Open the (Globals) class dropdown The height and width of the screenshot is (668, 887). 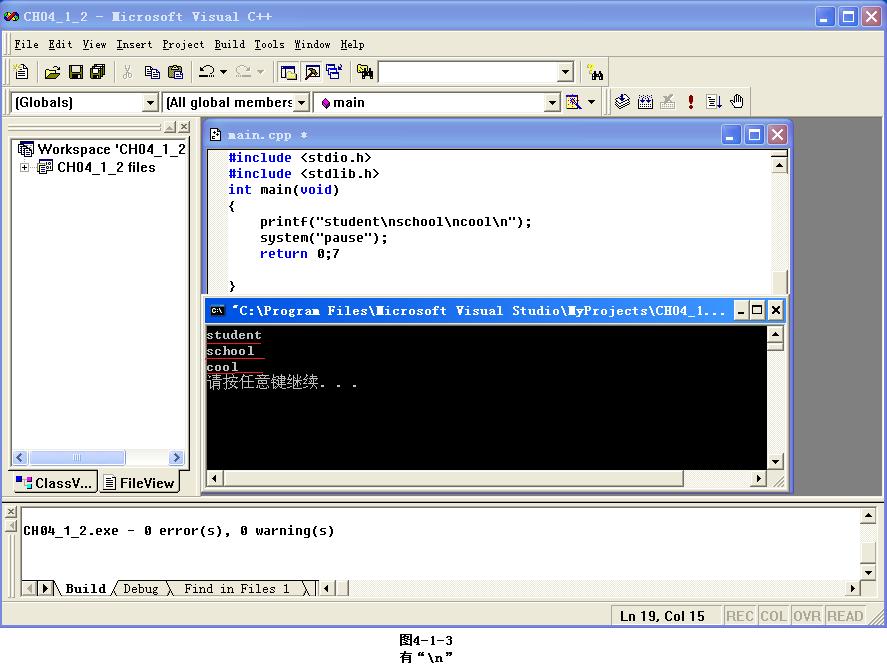150,102
